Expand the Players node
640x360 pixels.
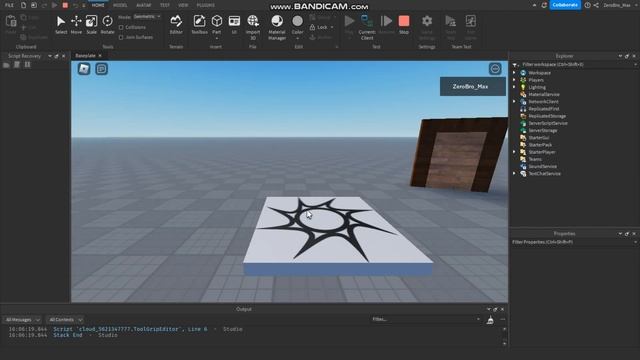514,80
